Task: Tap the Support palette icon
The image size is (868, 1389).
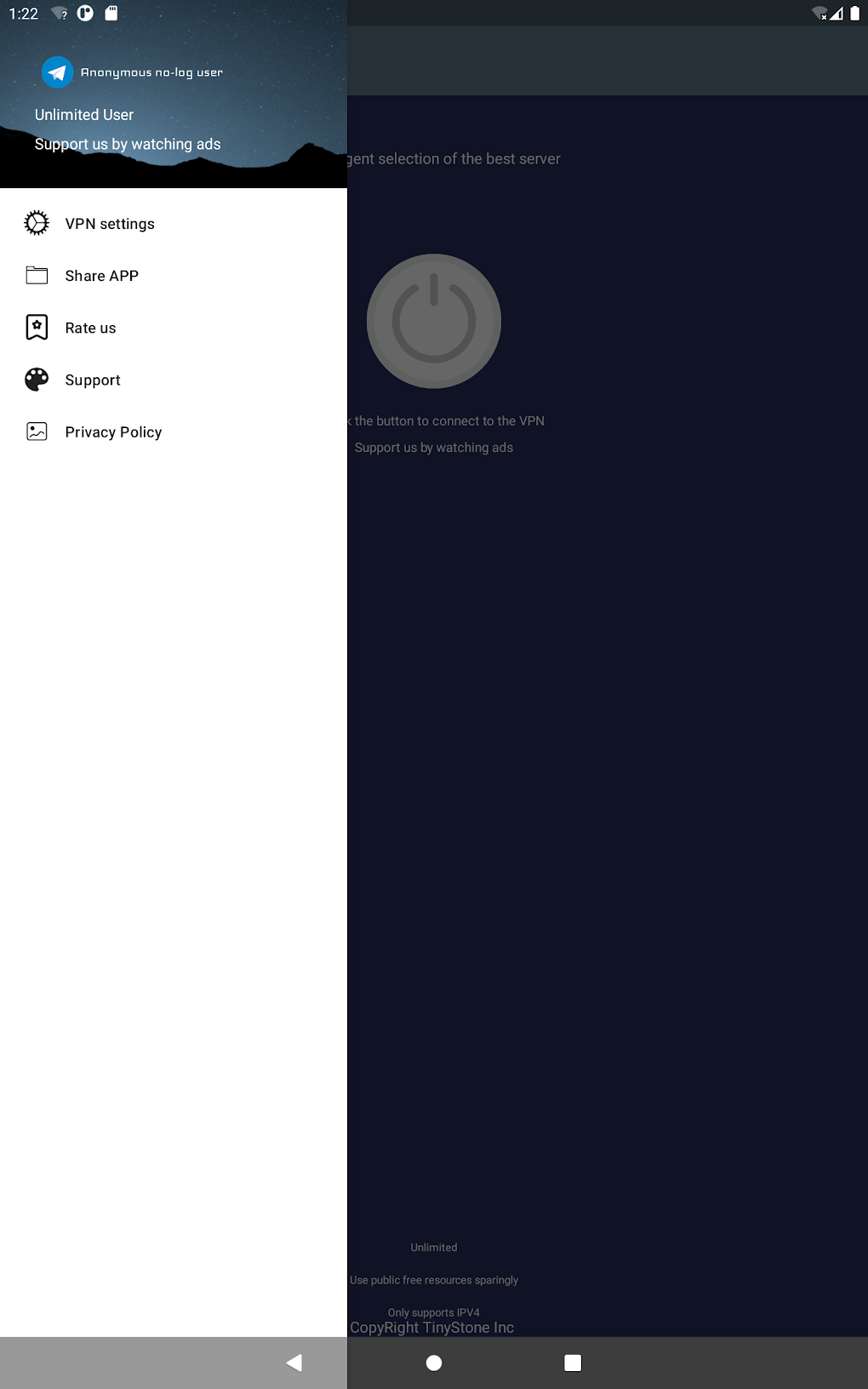Action: (37, 380)
